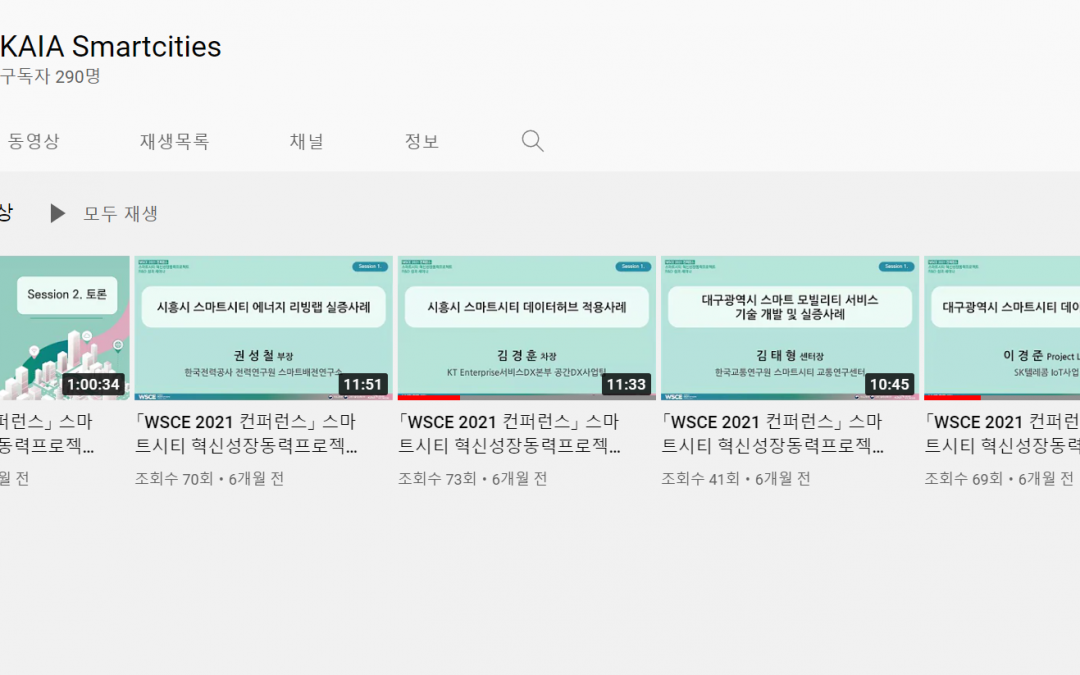Click the 11:33 duration badge
The image size is (1080, 675).
coord(626,384)
